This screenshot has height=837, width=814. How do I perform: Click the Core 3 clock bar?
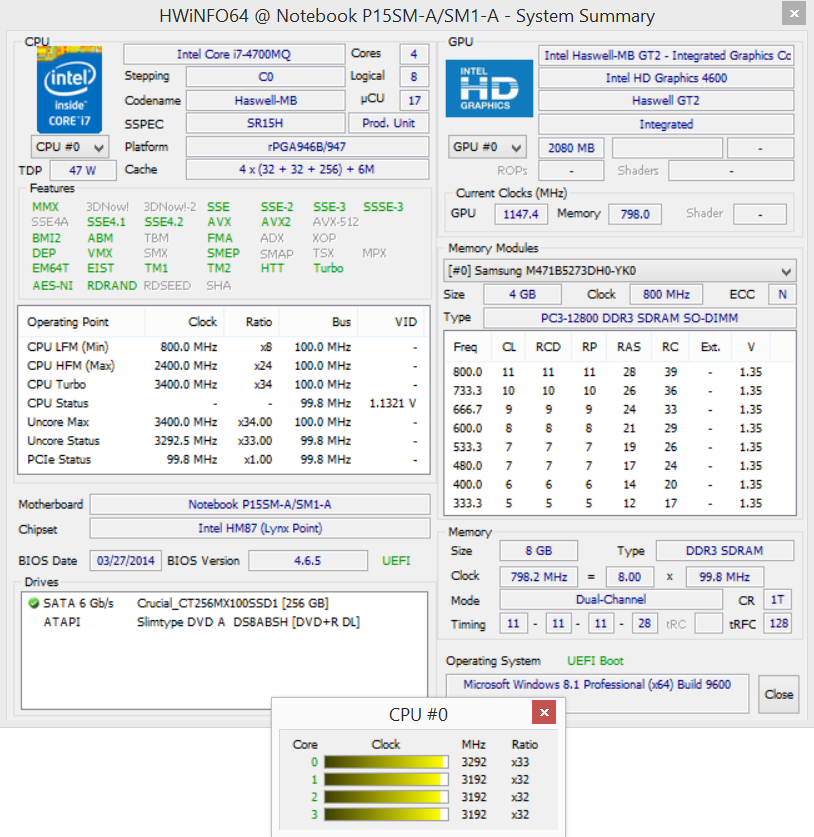click(x=386, y=815)
